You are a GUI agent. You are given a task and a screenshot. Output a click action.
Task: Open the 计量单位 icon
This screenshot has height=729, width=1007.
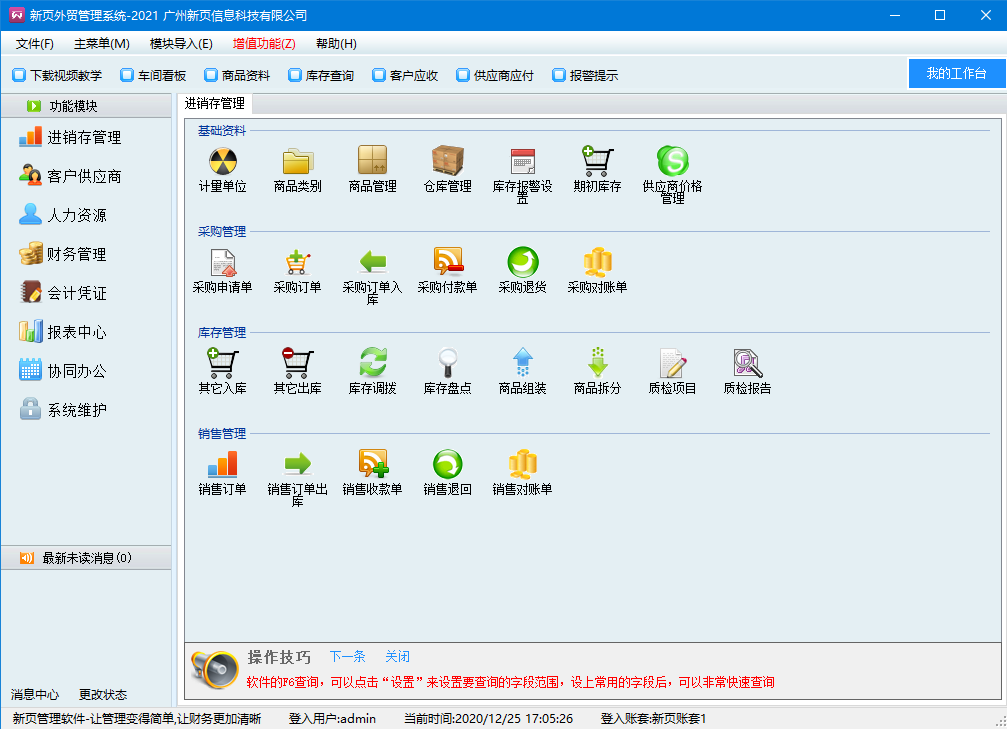[x=223, y=161]
